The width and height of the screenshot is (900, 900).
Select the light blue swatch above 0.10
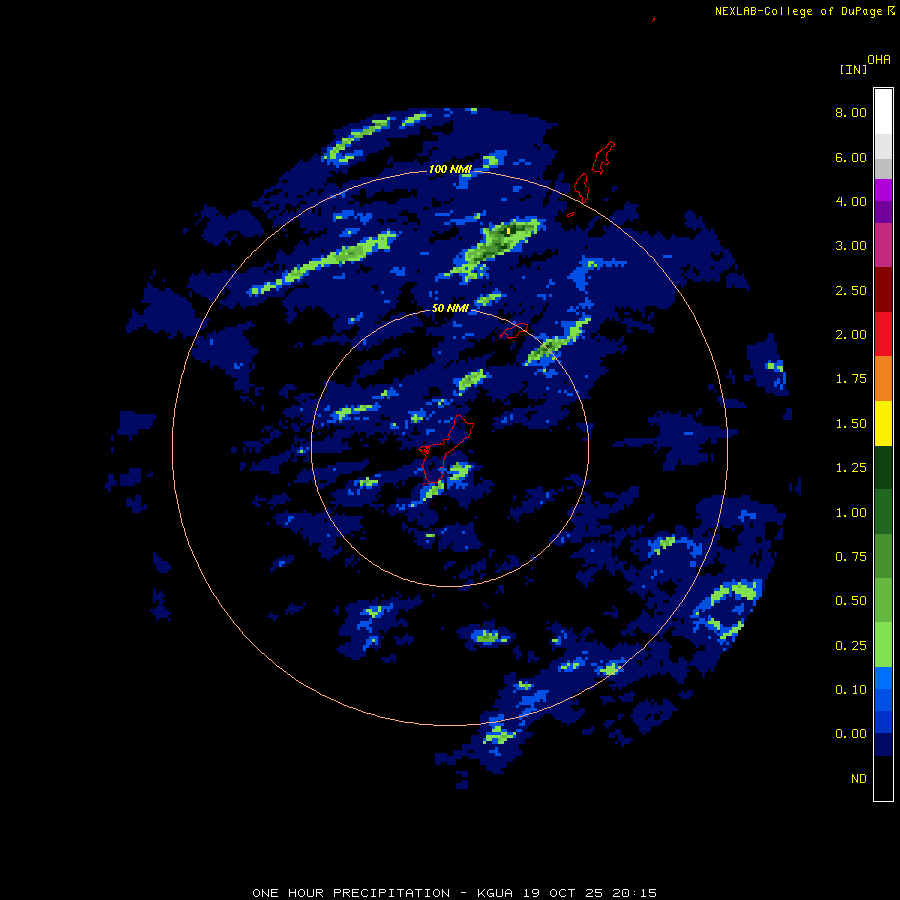(883, 678)
